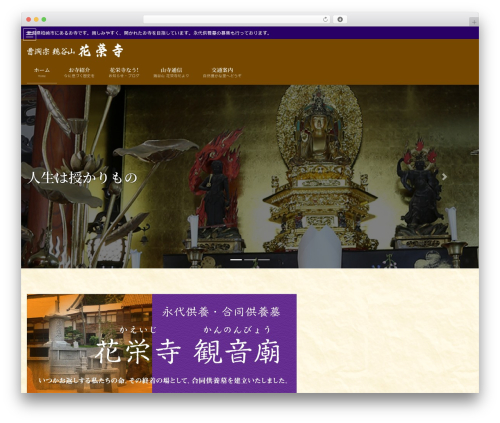Open the 花栄寺 観音廟 banner
This screenshot has width=500, height=423.
[x=162, y=343]
